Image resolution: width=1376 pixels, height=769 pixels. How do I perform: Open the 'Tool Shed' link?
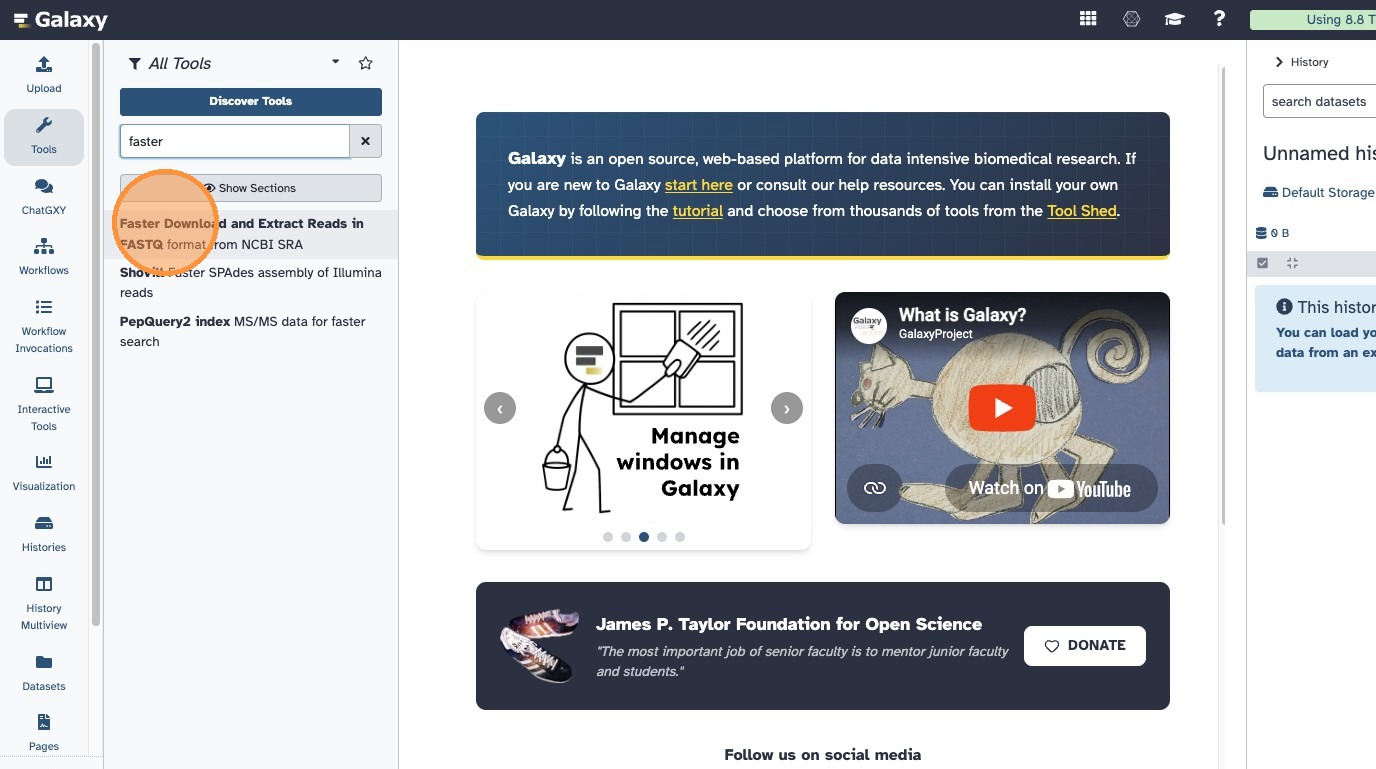[1082, 211]
